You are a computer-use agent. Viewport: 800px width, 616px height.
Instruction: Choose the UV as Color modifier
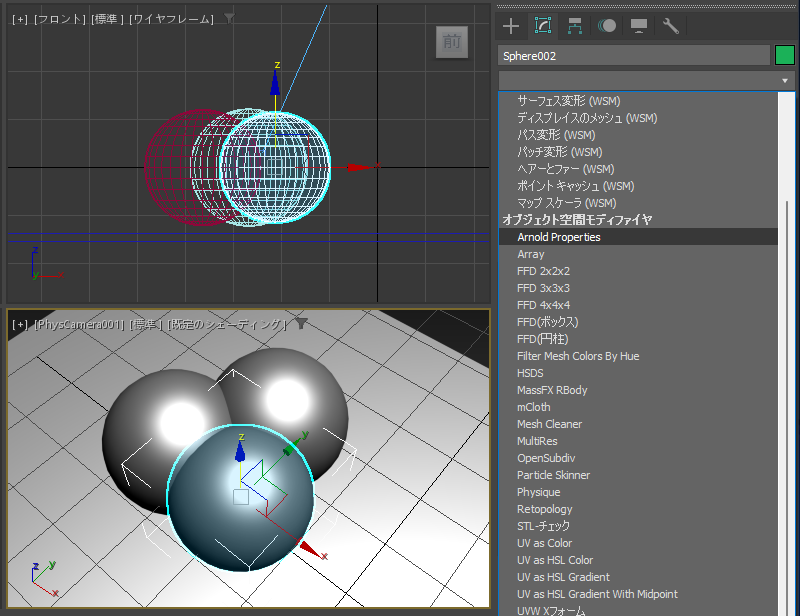(638, 543)
